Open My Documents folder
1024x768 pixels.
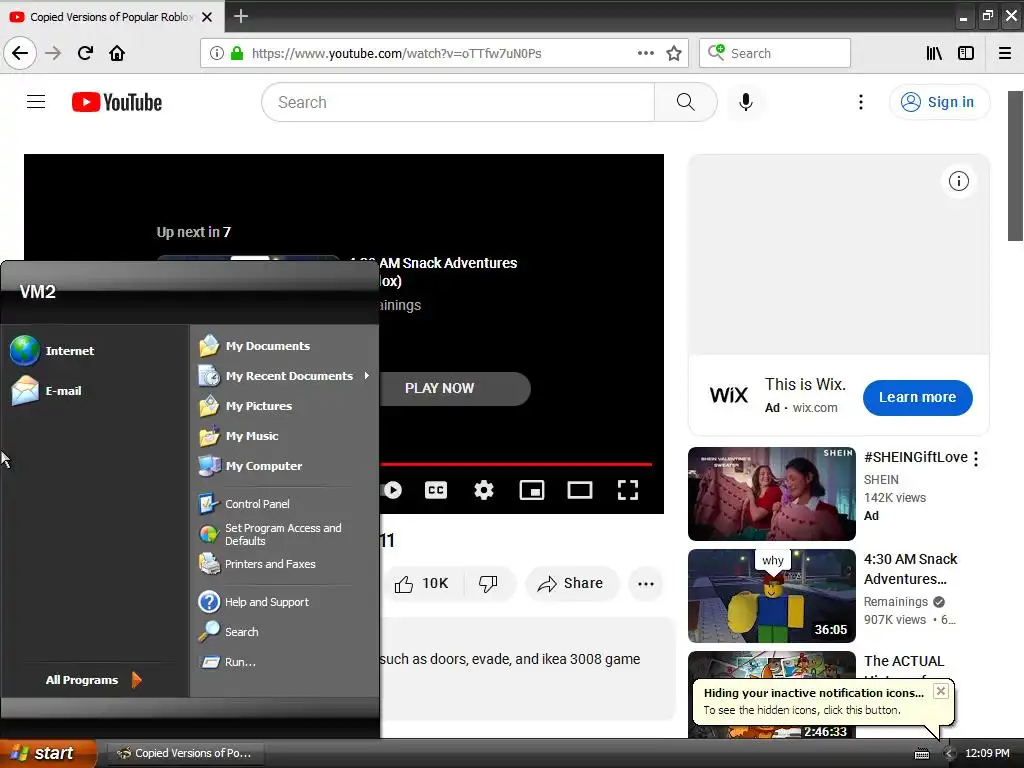pyautogui.click(x=255, y=346)
